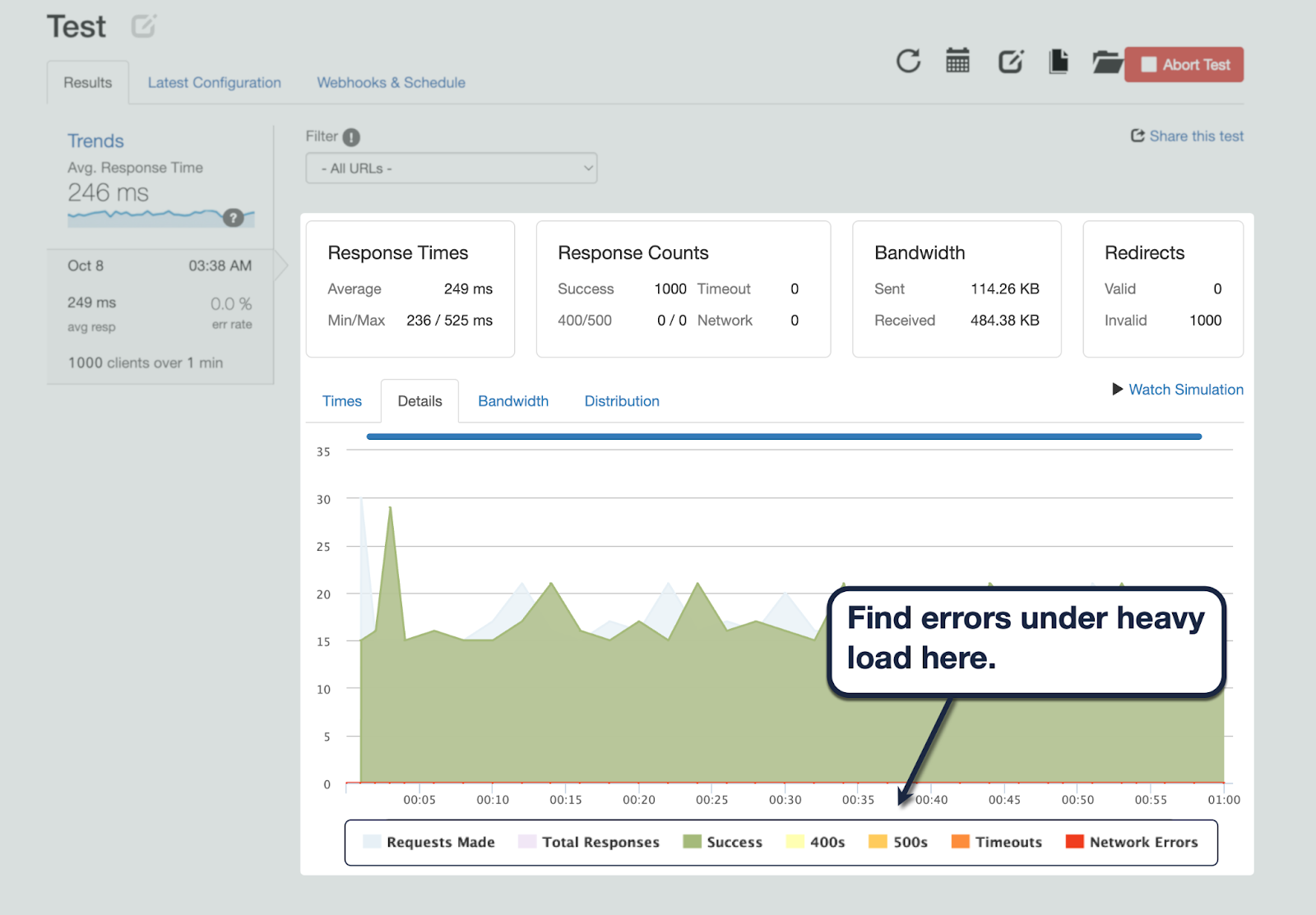The image size is (1316, 915).
Task: Toggle Requests Made series in legend
Action: pos(429,842)
